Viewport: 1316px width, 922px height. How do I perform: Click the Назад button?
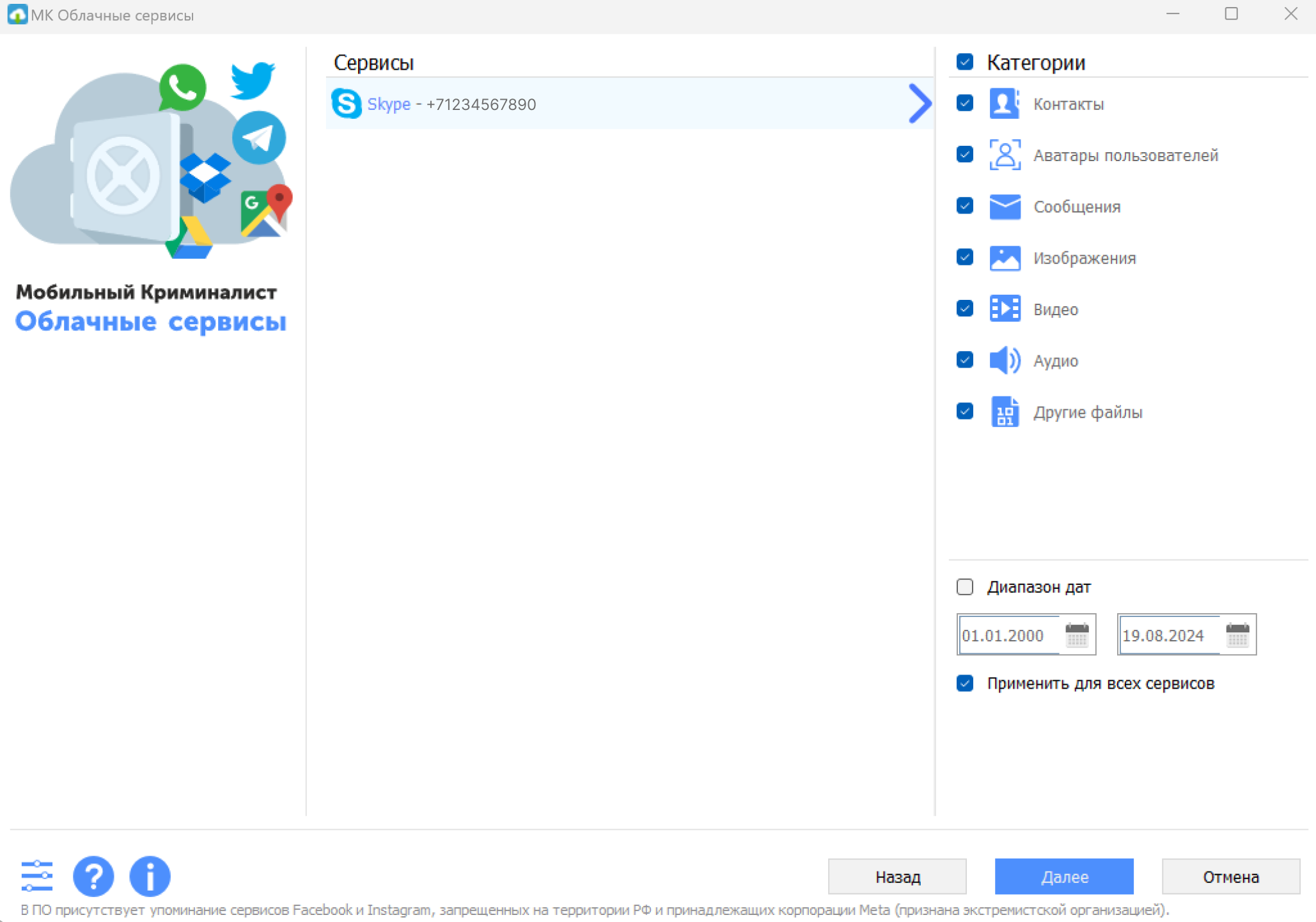click(x=897, y=877)
